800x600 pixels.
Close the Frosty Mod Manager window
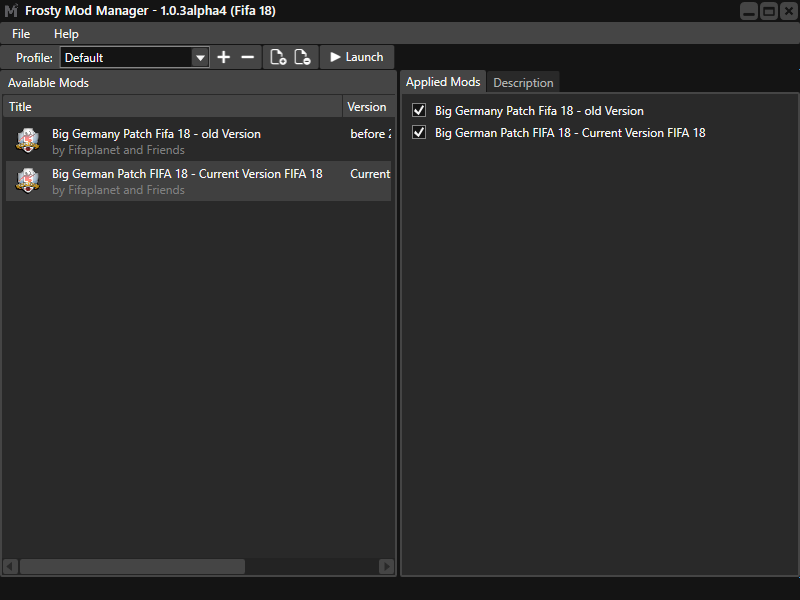click(789, 11)
